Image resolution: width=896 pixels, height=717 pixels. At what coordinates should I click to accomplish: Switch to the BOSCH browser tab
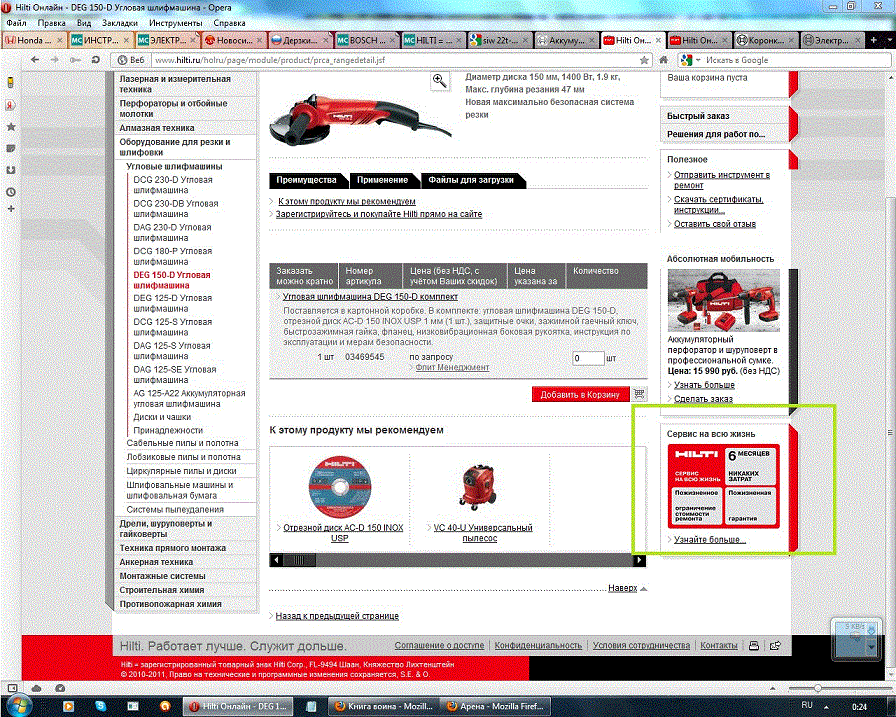point(367,40)
